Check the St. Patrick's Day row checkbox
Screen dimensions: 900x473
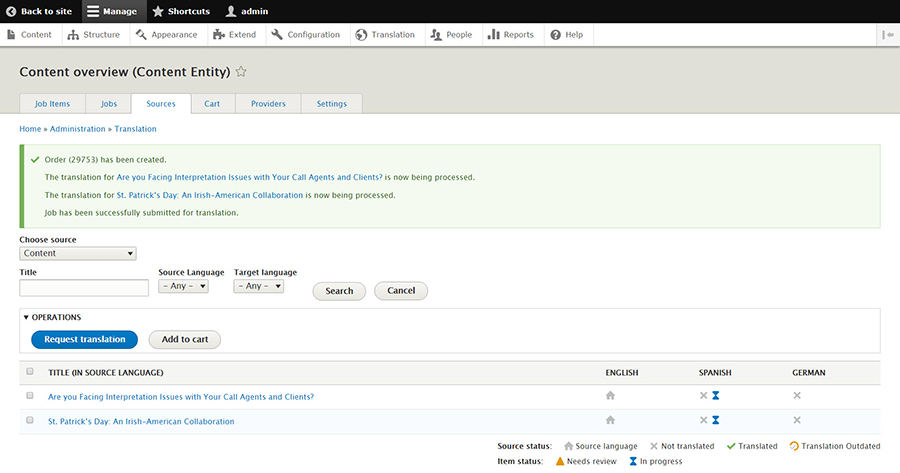(30, 420)
